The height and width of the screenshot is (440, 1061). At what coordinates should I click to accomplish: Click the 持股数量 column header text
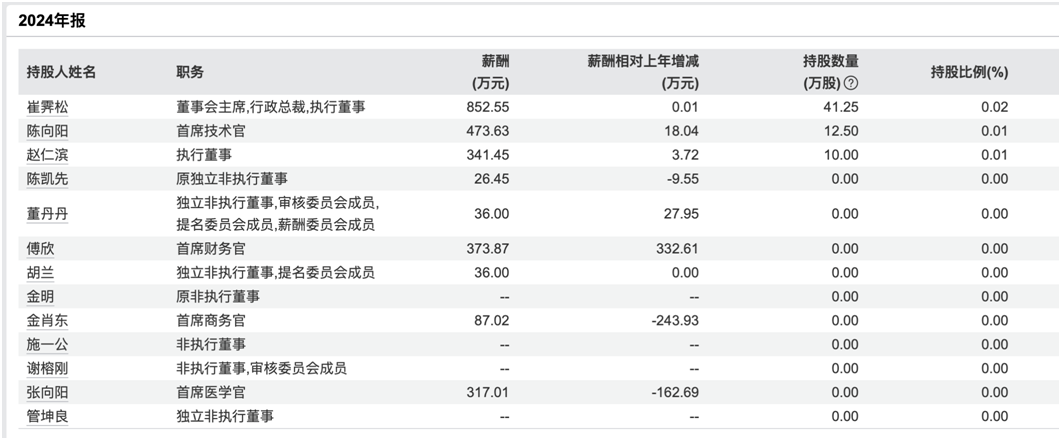click(831, 62)
